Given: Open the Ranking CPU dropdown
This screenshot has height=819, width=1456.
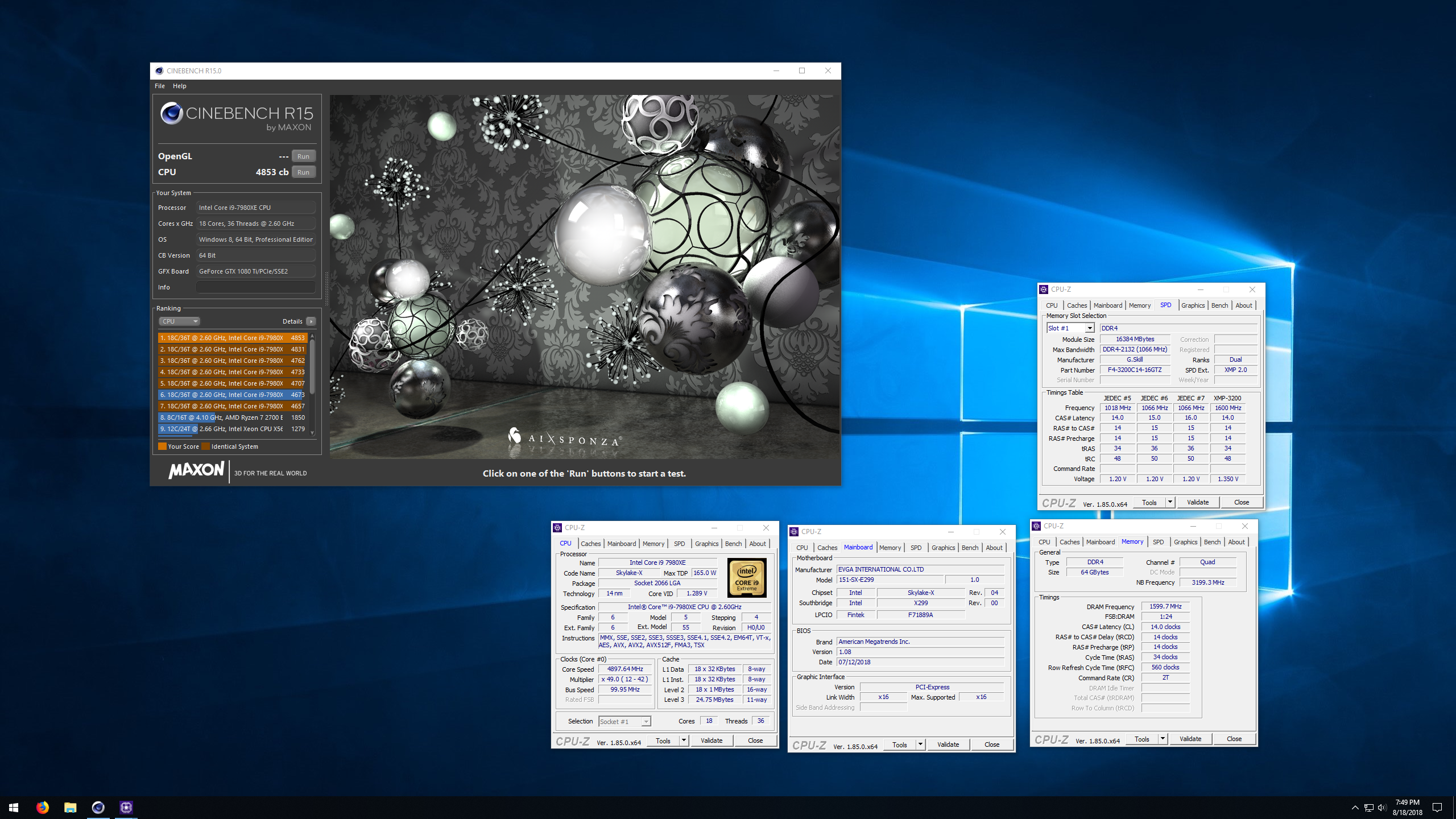Looking at the screenshot, I should pos(179,321).
